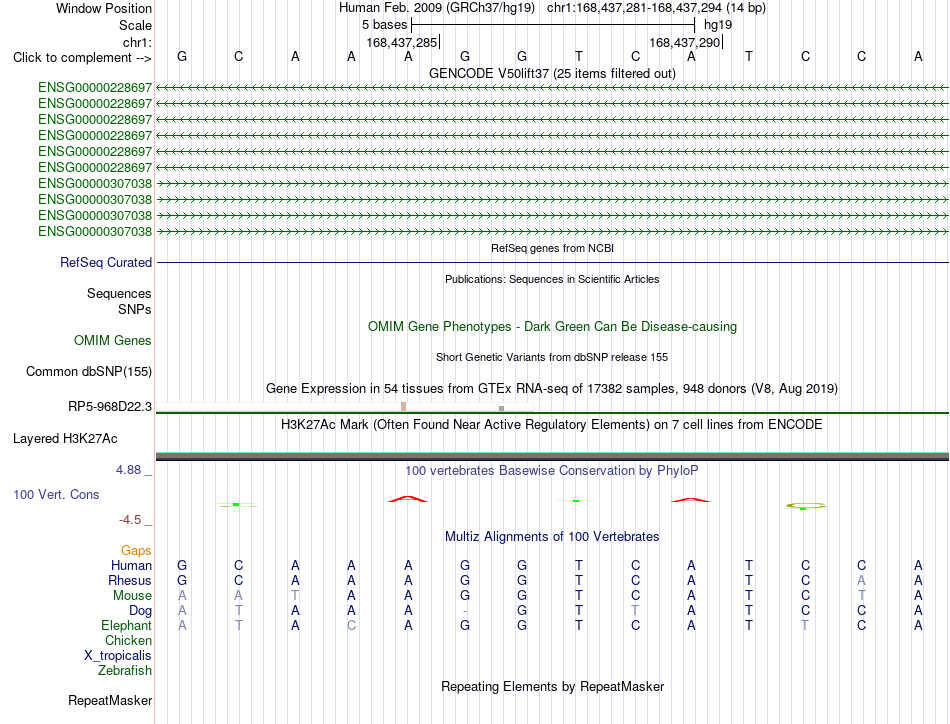Click coordinate tick 168,437,290
This screenshot has width=950, height=724.
pyautogui.click(x=685, y=42)
